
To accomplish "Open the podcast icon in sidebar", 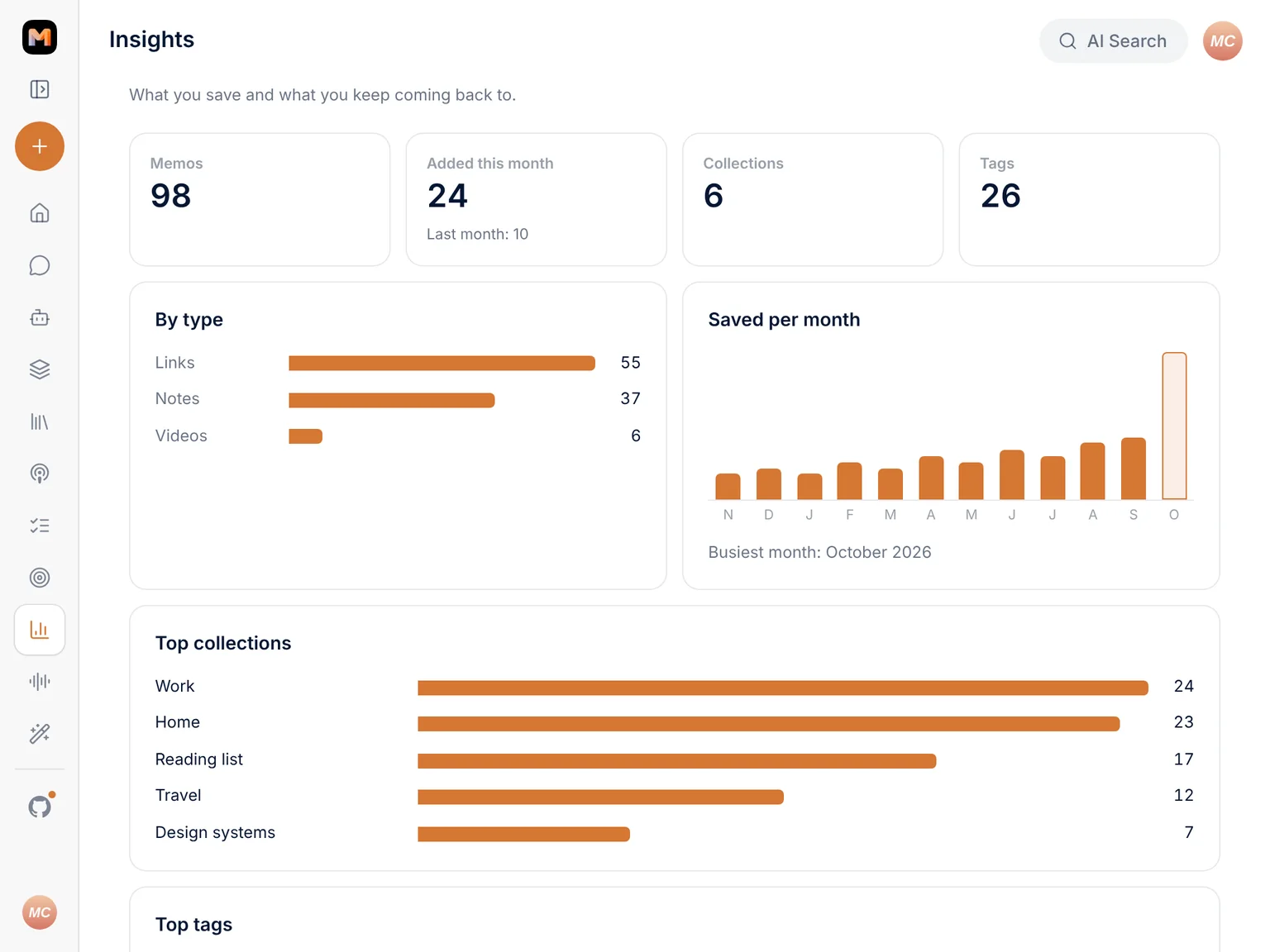I will 40,474.
